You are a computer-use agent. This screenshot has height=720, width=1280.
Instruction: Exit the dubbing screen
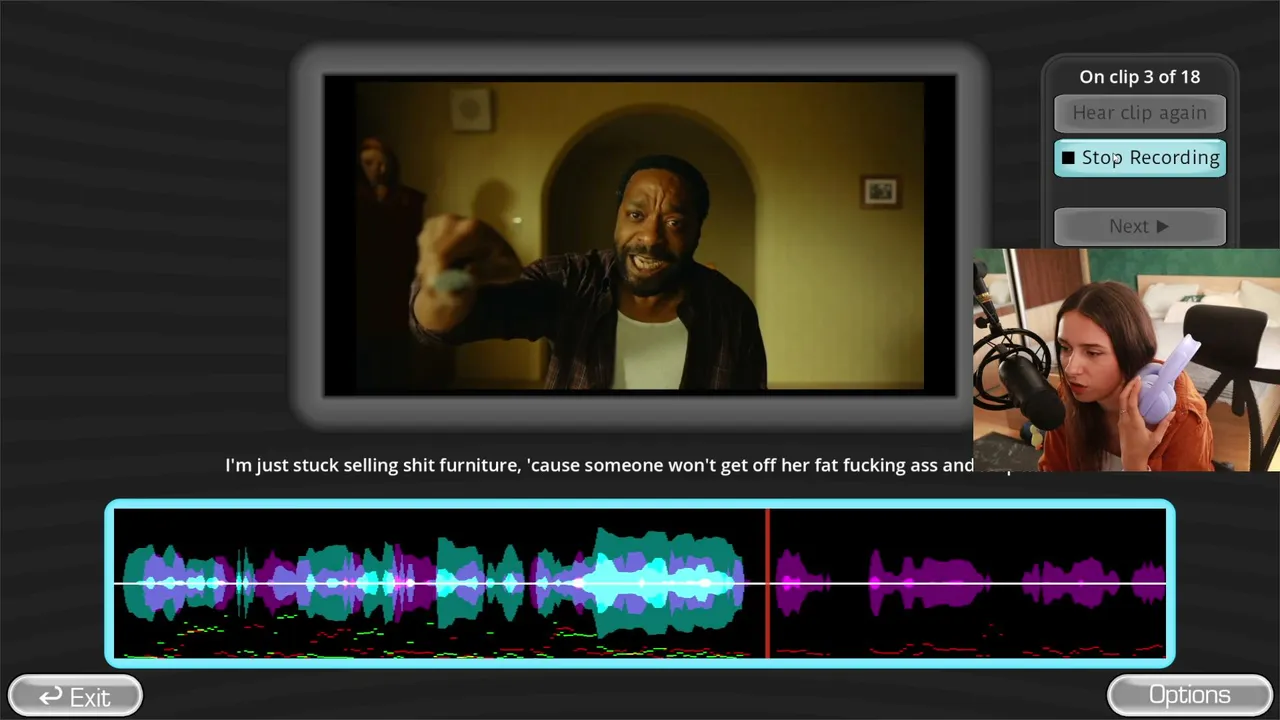coord(75,696)
